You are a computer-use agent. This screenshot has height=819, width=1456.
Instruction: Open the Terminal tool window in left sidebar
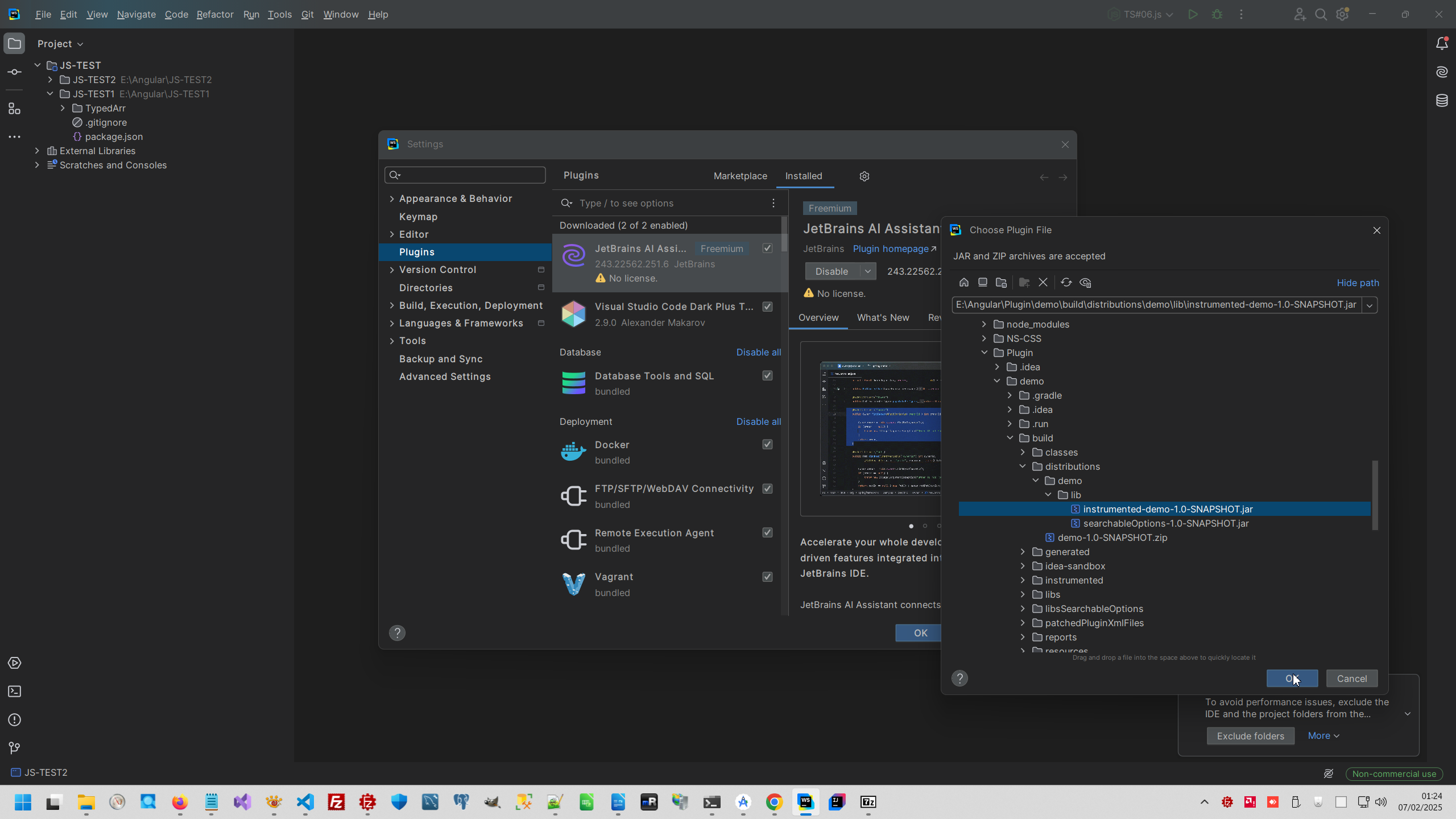pyautogui.click(x=15, y=692)
